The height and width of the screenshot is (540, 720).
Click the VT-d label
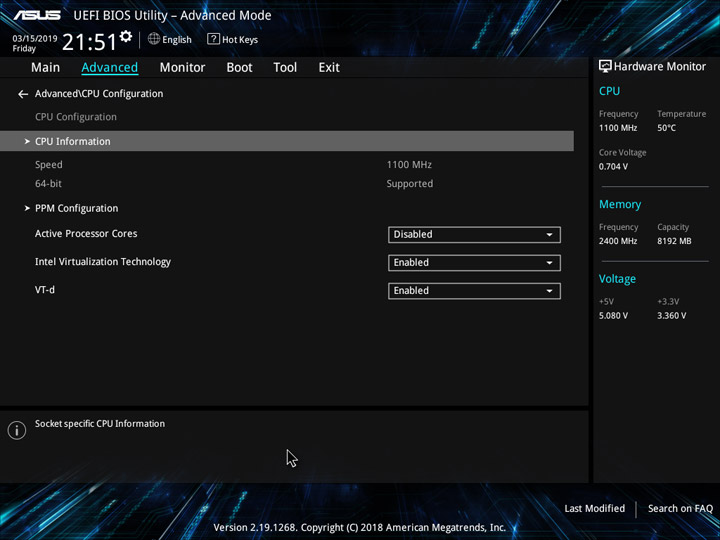click(45, 290)
